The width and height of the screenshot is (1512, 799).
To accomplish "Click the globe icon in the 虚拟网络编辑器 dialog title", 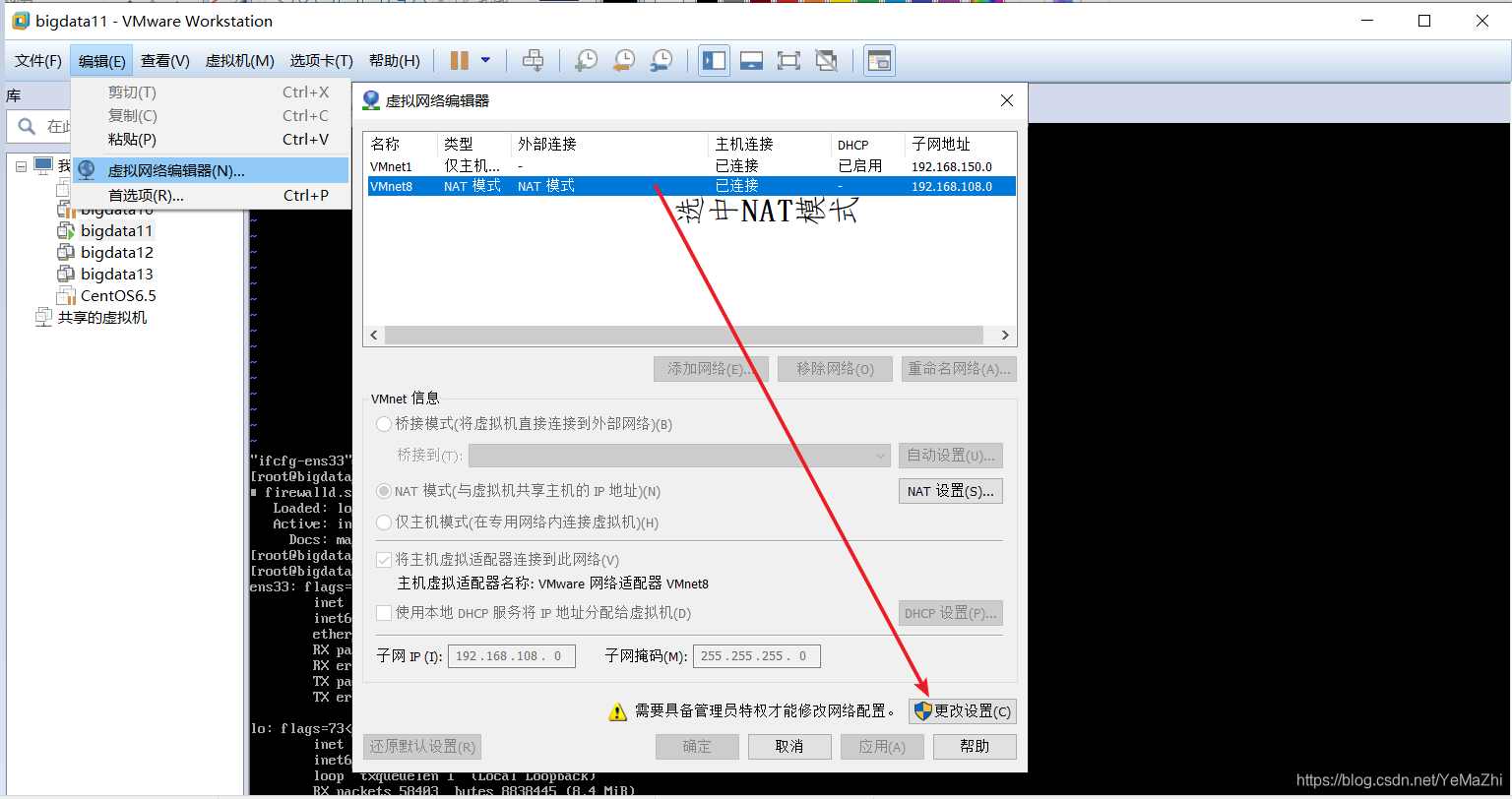I will click(x=371, y=100).
